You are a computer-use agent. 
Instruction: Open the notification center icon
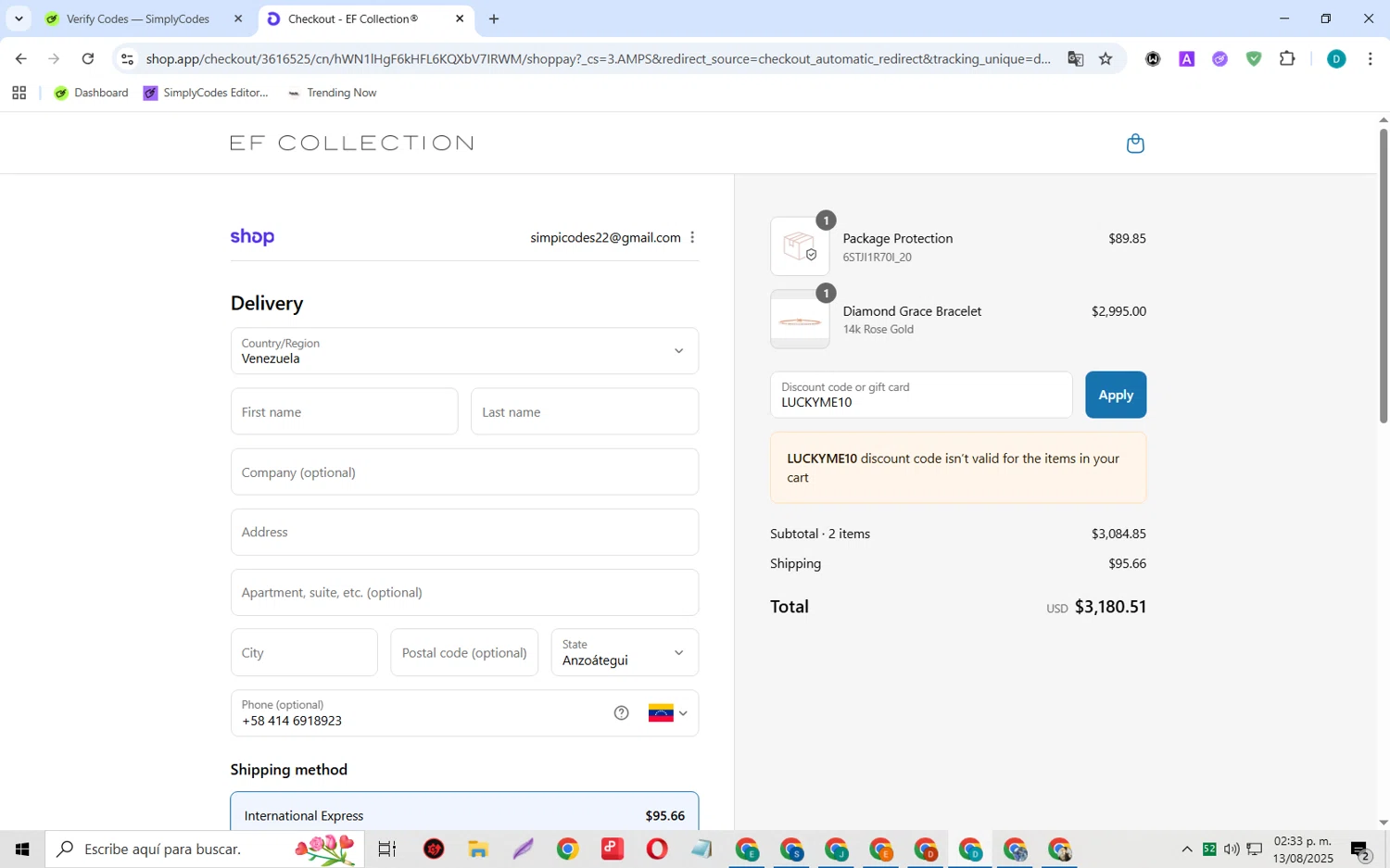tap(1360, 849)
